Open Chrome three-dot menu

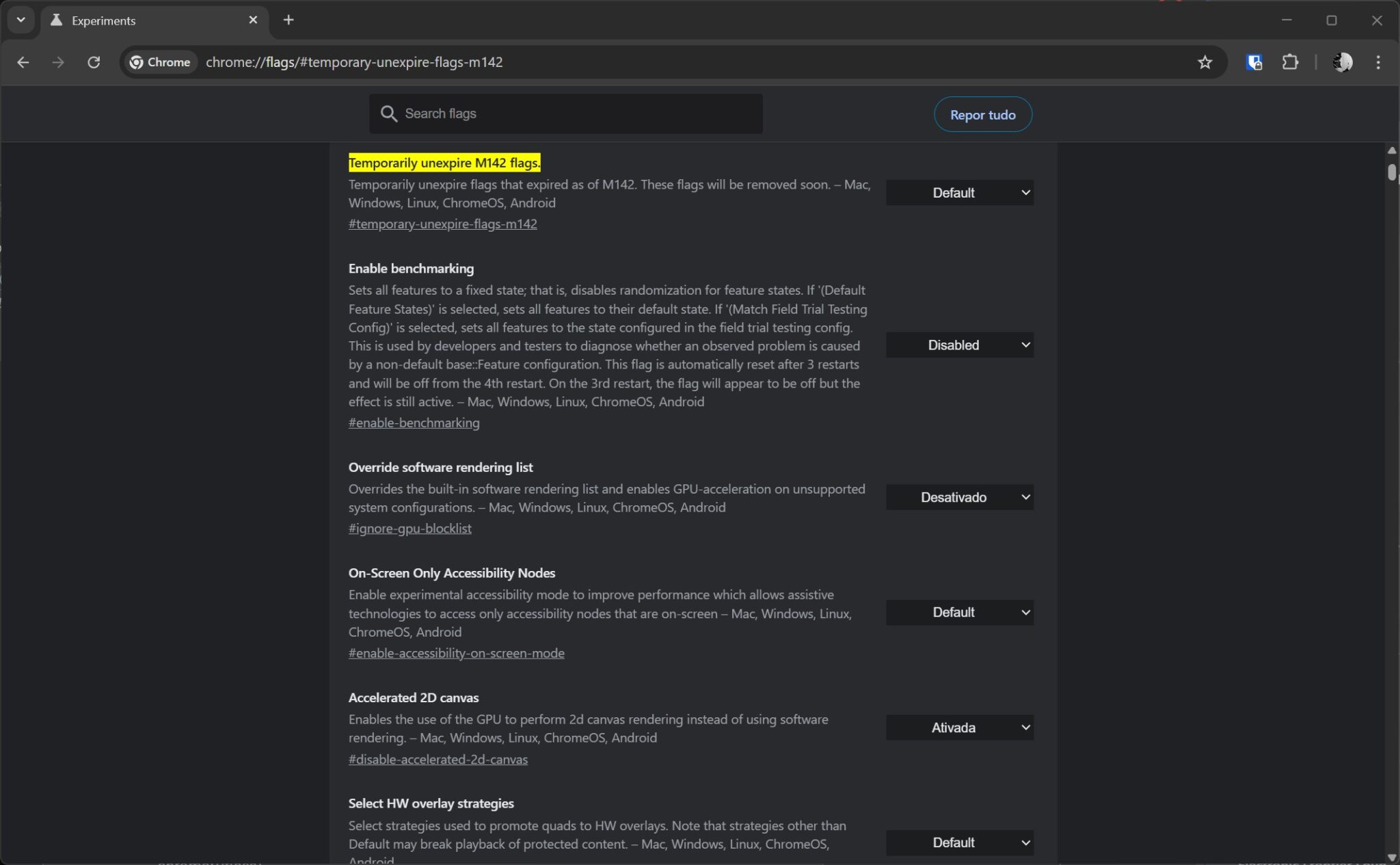(x=1377, y=62)
